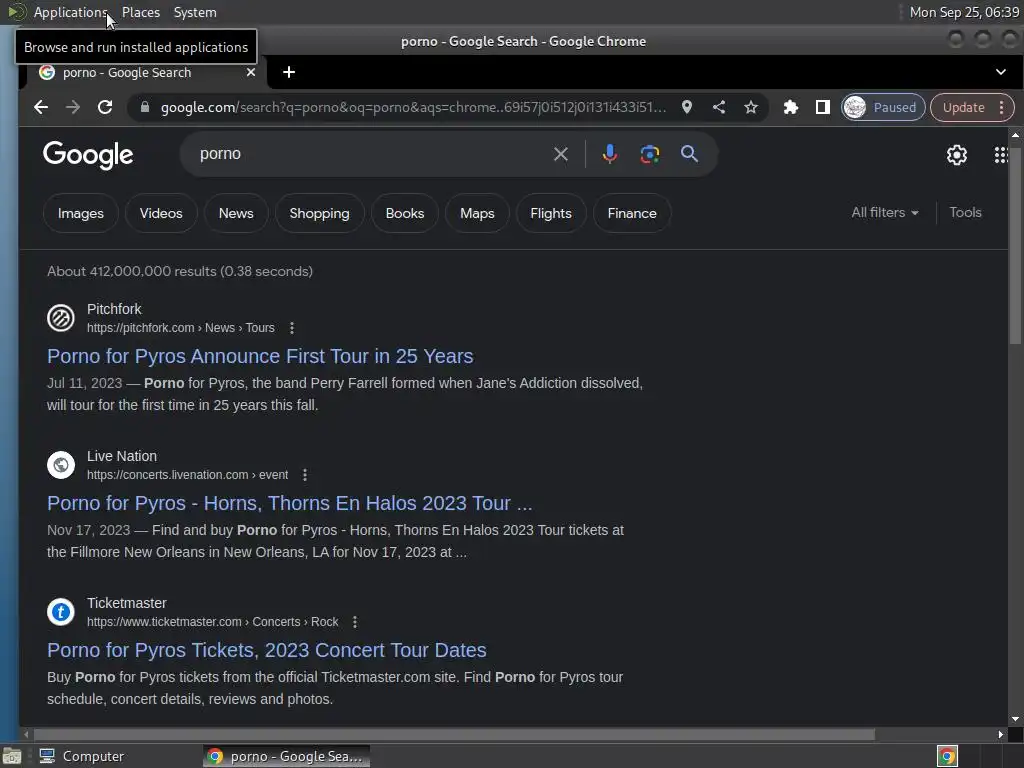Switch to Shopping results

(x=319, y=213)
